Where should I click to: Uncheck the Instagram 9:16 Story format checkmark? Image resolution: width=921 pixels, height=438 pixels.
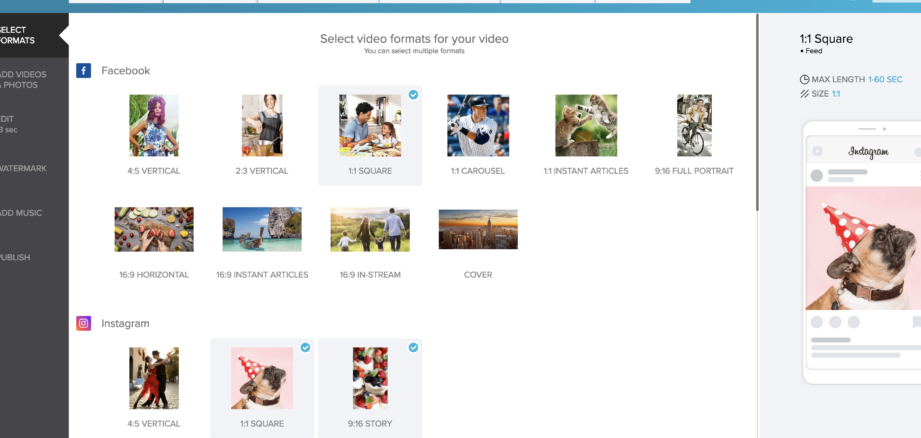pyautogui.click(x=413, y=348)
